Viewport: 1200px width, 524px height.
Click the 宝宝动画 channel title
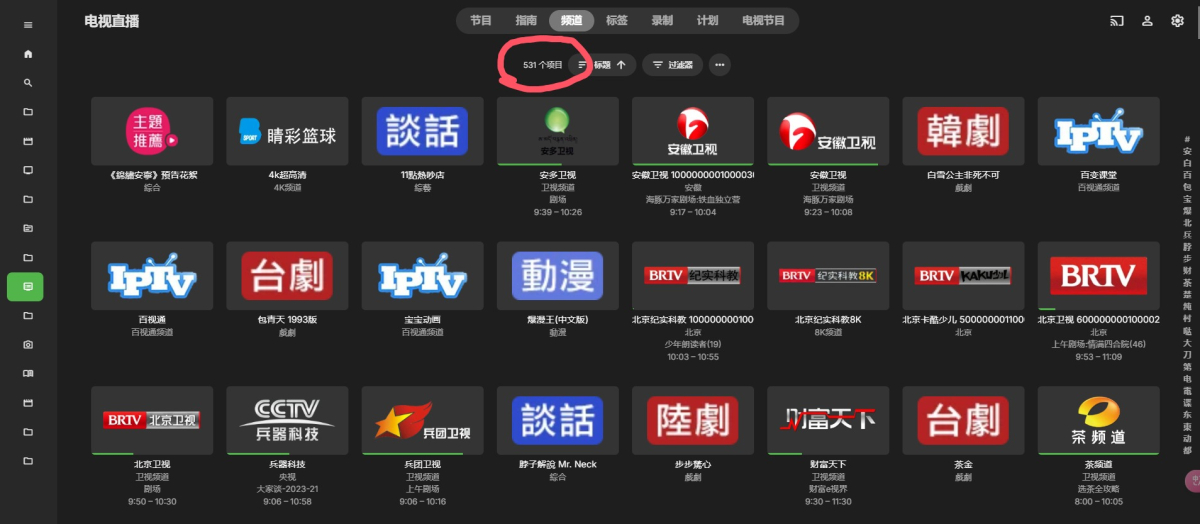coord(422,320)
